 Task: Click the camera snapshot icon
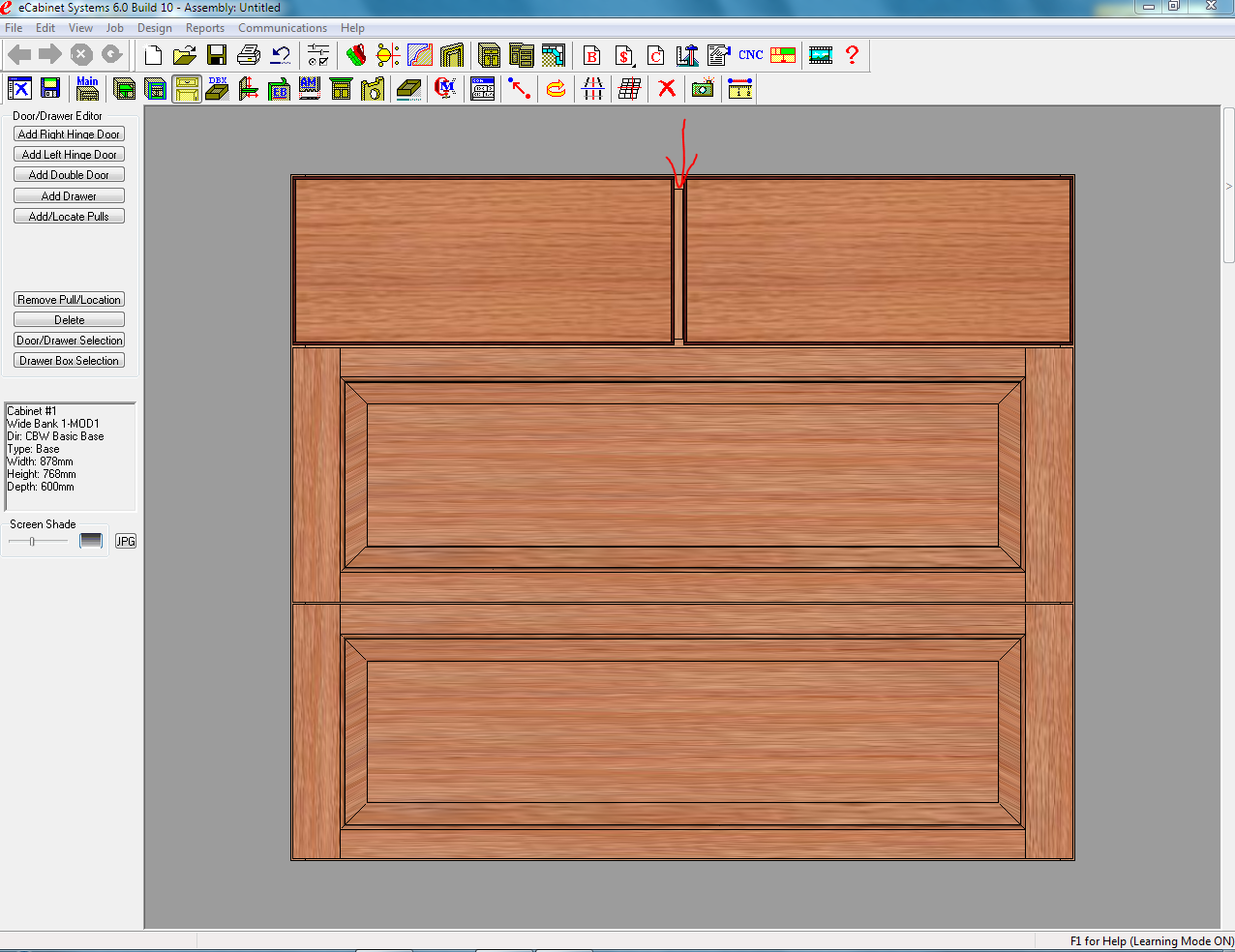(x=703, y=89)
